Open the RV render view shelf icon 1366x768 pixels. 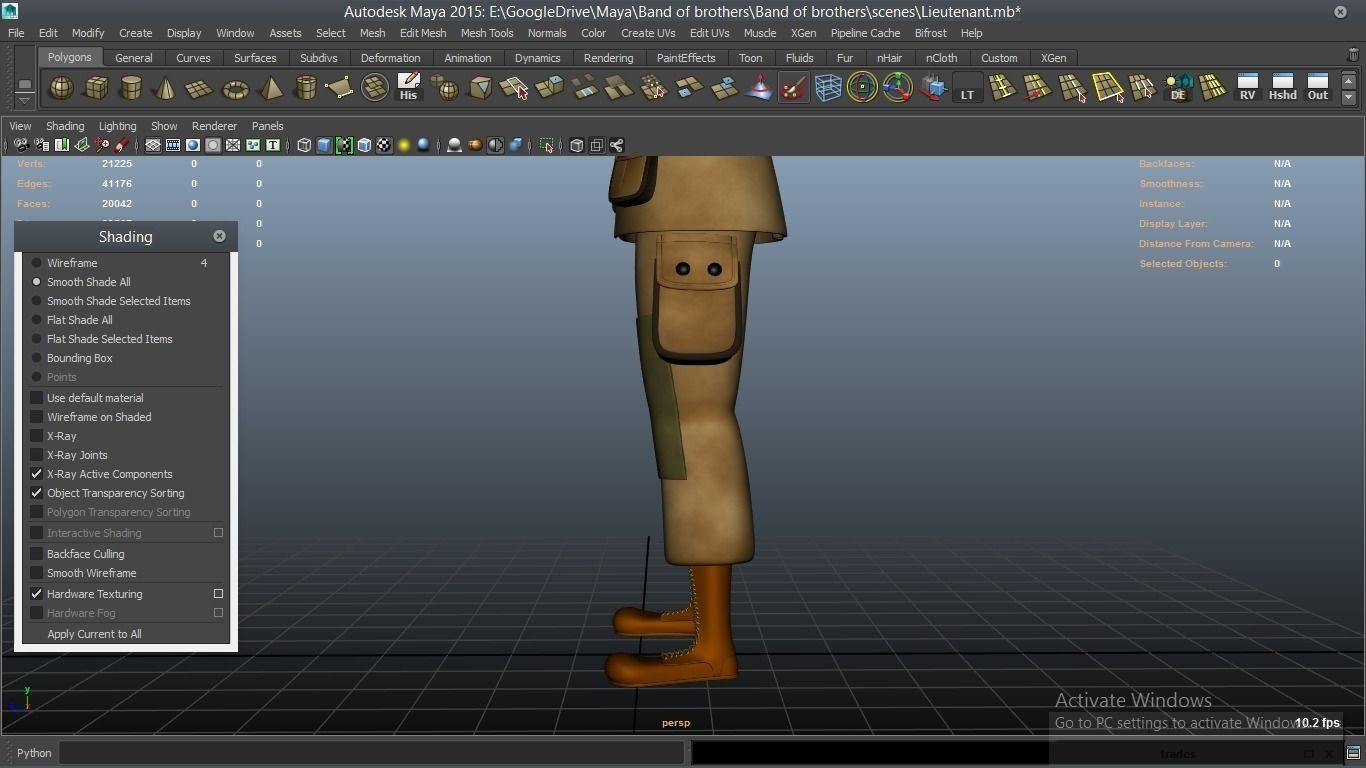coord(1247,88)
